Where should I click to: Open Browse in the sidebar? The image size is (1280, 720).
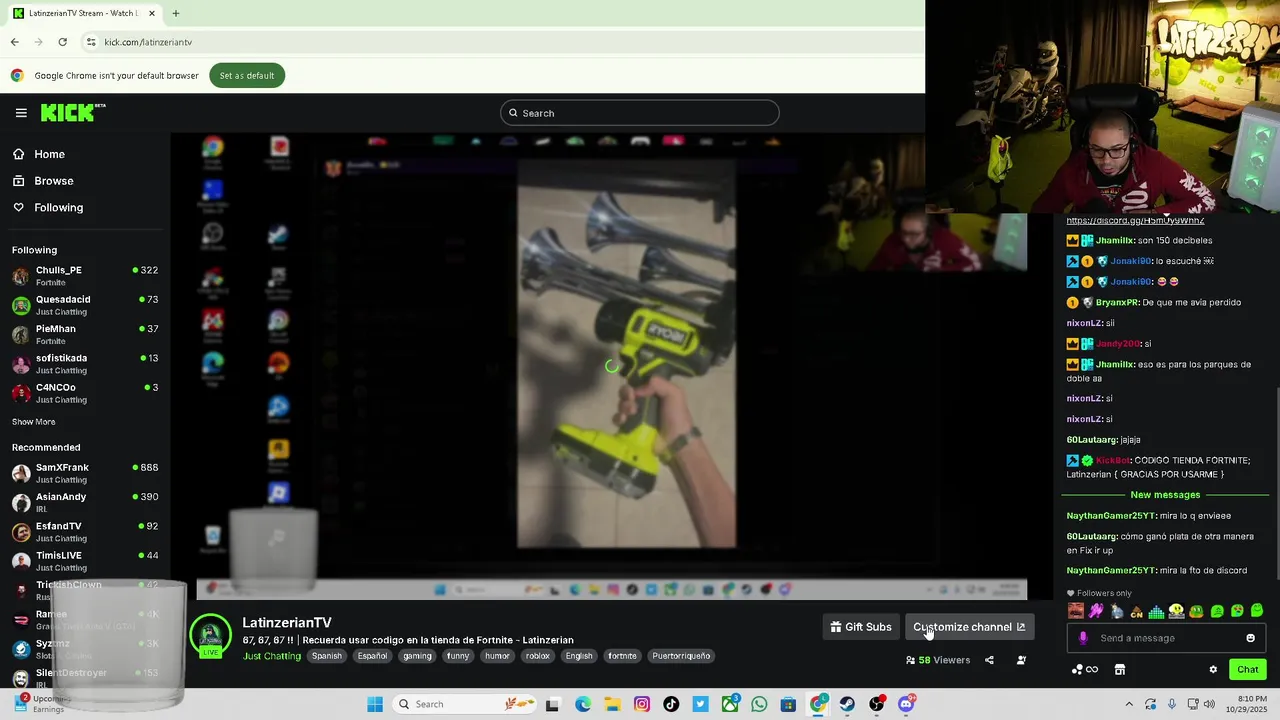53,181
